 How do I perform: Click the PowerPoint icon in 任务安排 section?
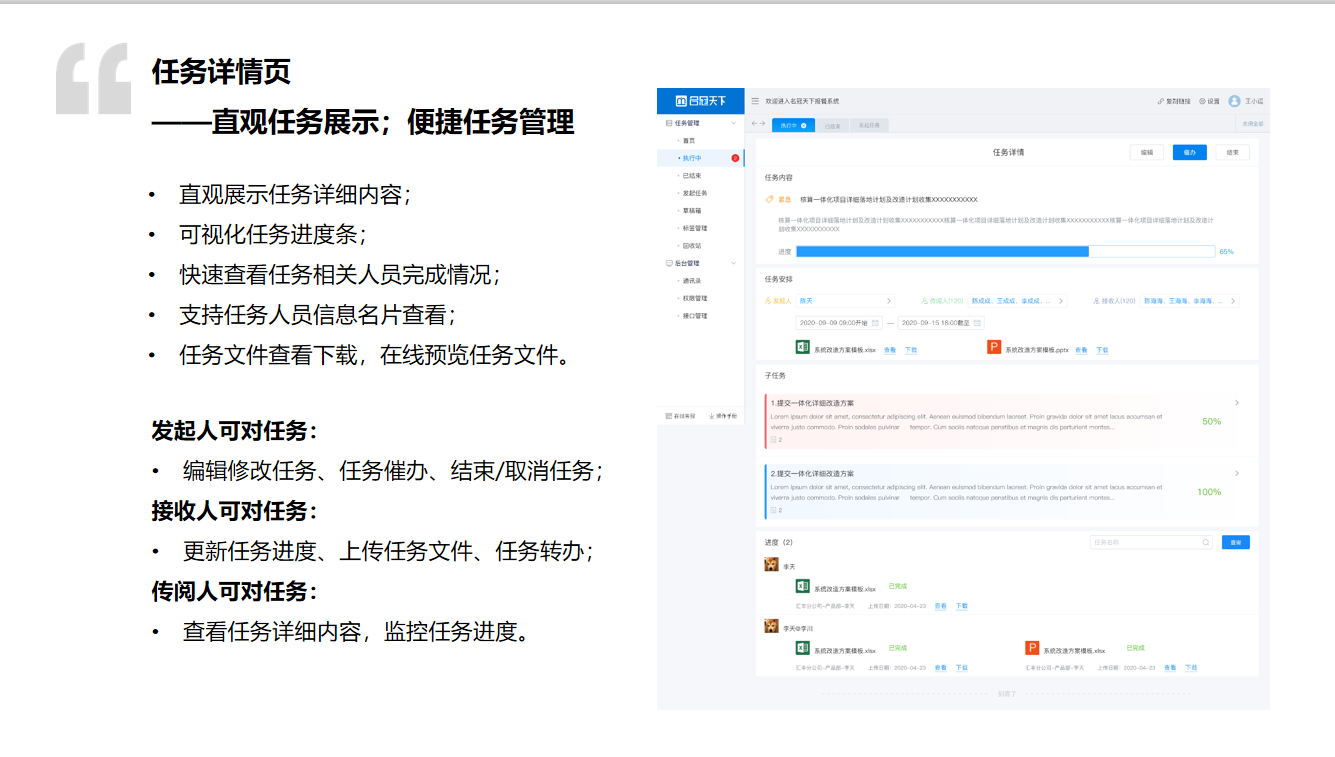coord(994,347)
